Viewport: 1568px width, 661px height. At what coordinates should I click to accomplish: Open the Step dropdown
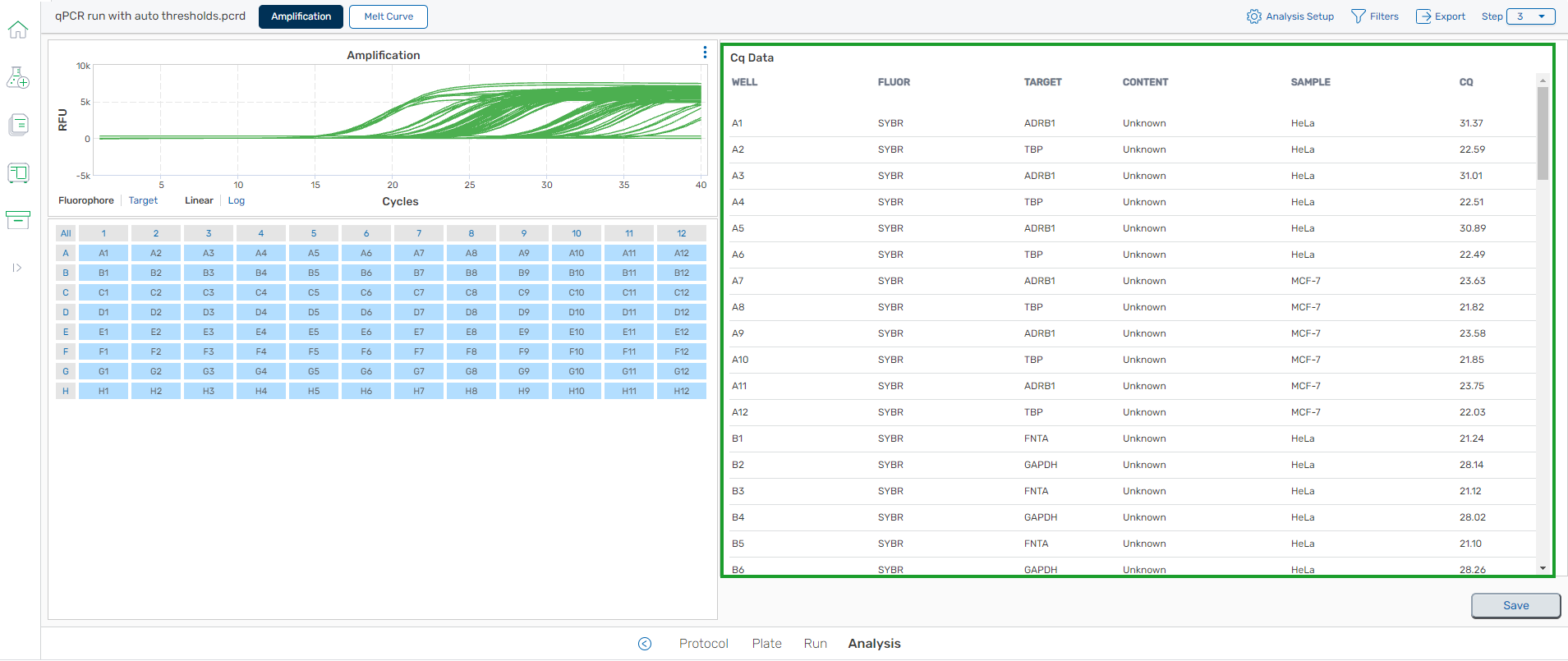click(1530, 16)
